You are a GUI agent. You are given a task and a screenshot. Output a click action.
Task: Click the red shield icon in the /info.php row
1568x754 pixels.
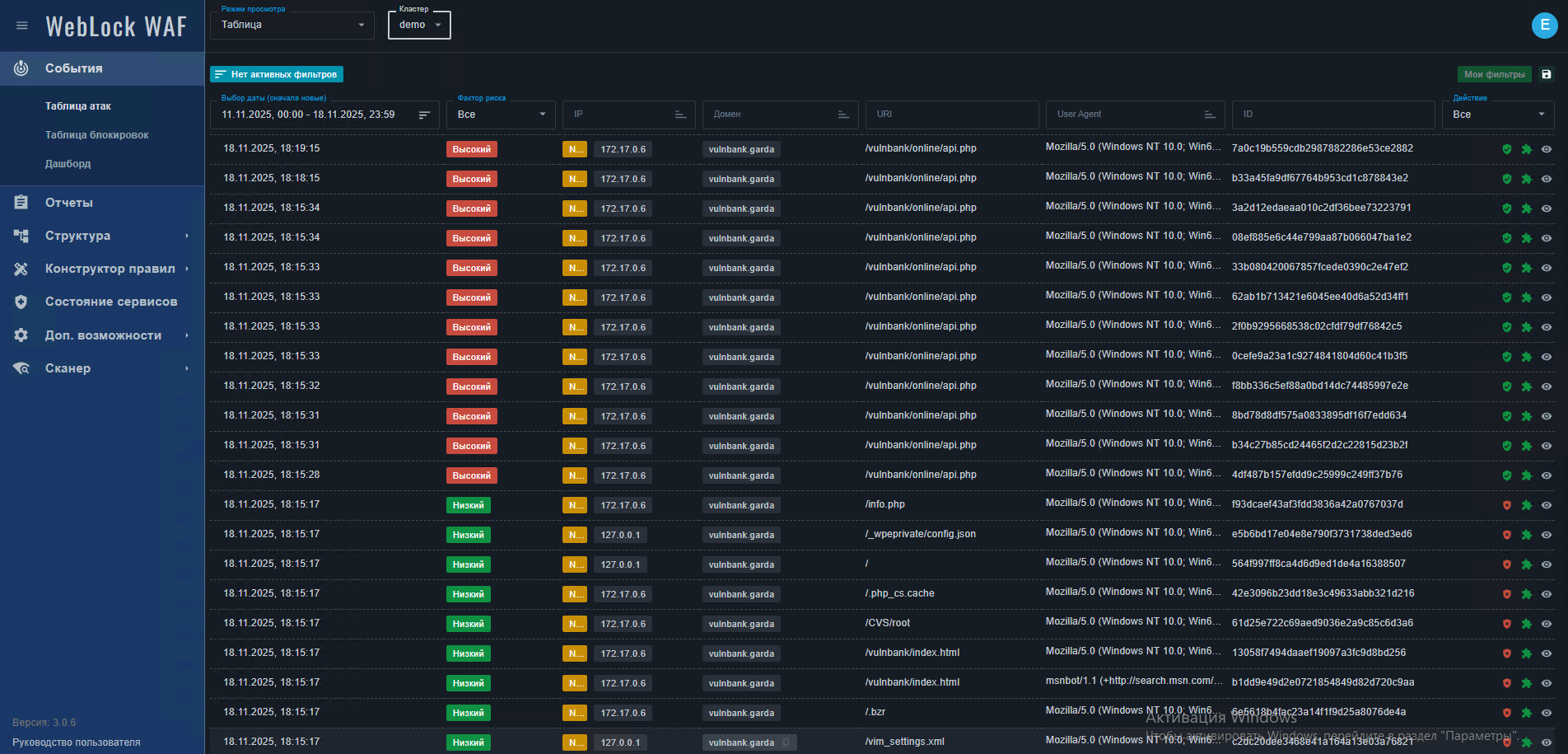1506,505
